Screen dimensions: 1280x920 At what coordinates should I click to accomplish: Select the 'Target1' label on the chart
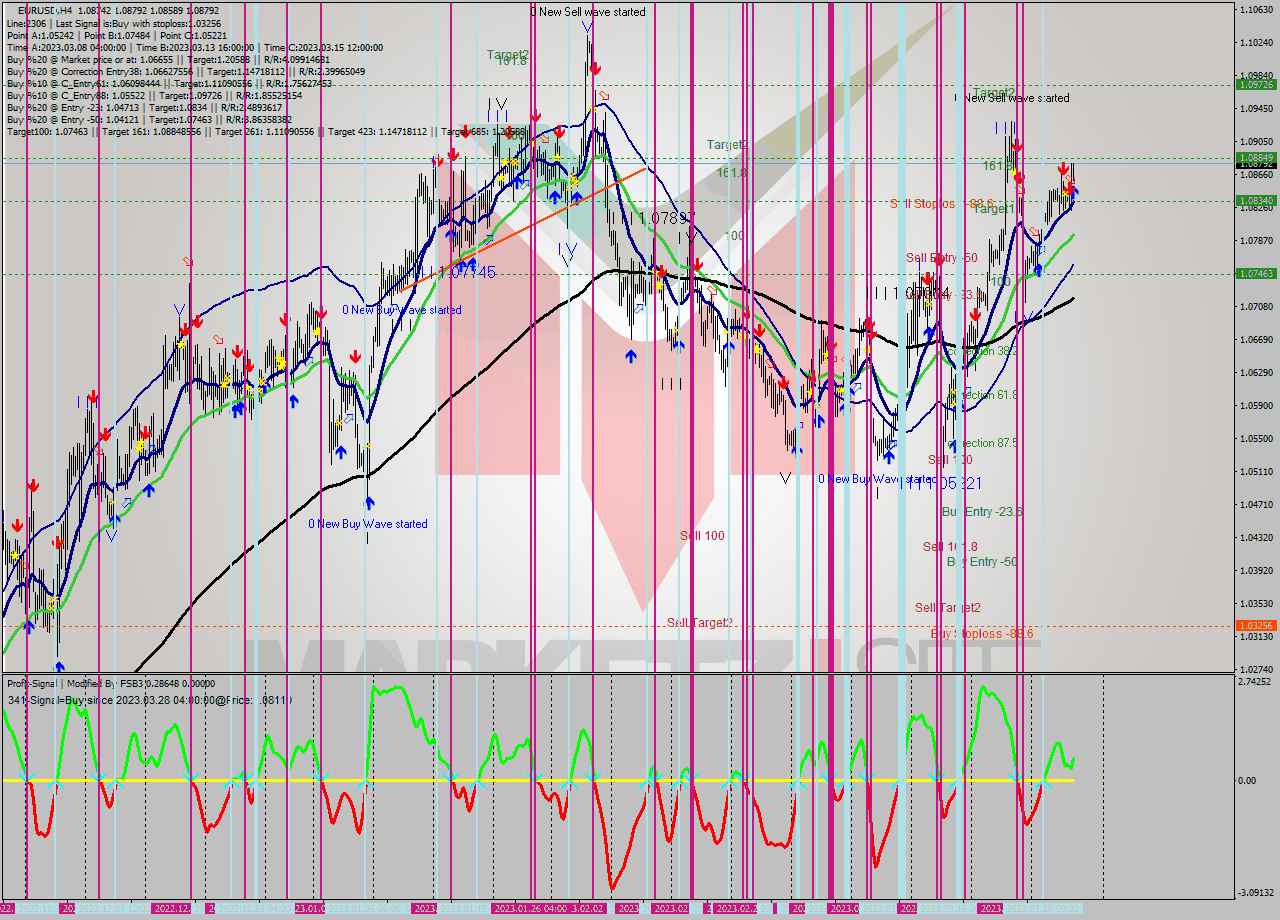point(994,209)
